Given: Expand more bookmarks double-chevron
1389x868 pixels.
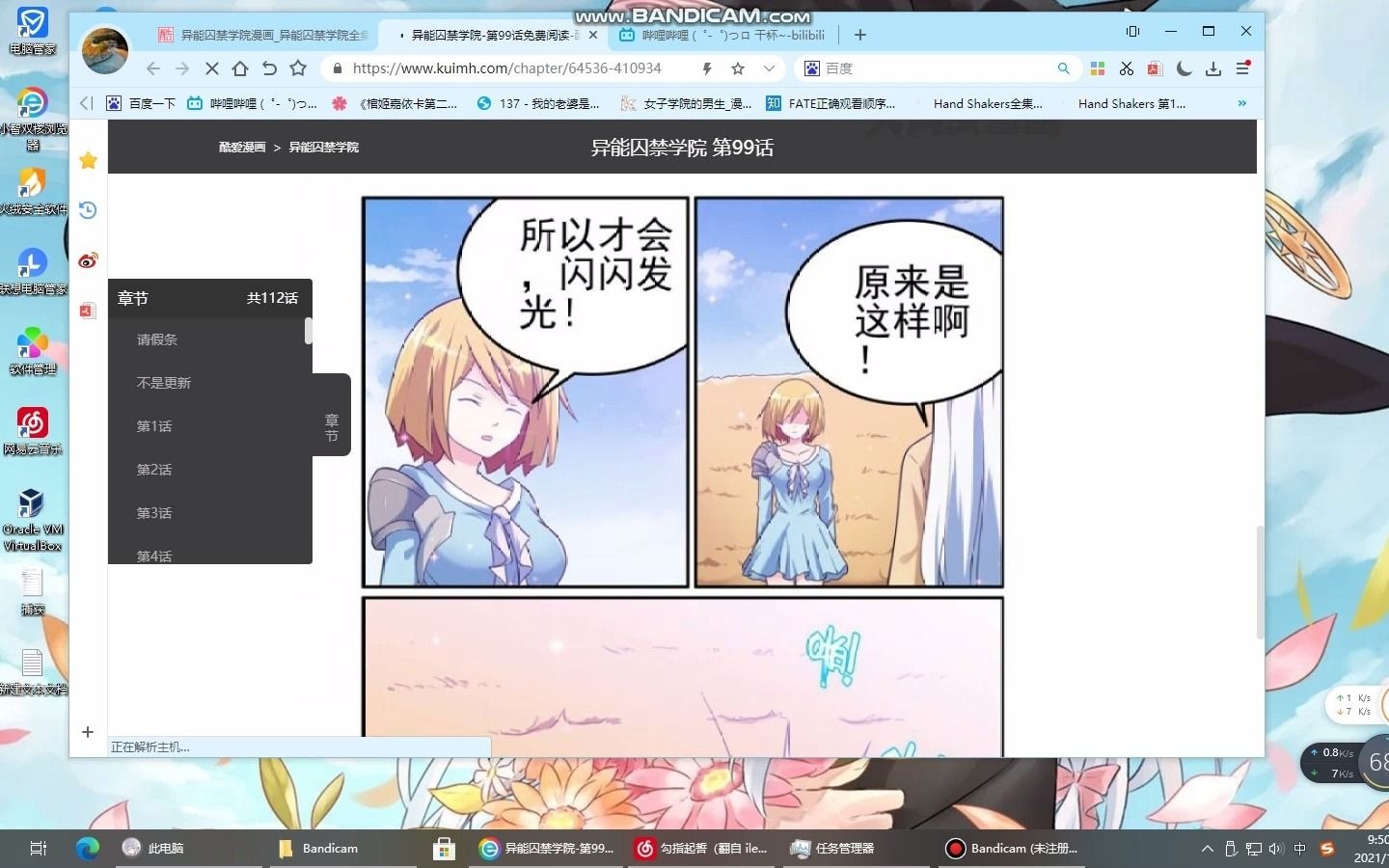Looking at the screenshot, I should pyautogui.click(x=1242, y=103).
